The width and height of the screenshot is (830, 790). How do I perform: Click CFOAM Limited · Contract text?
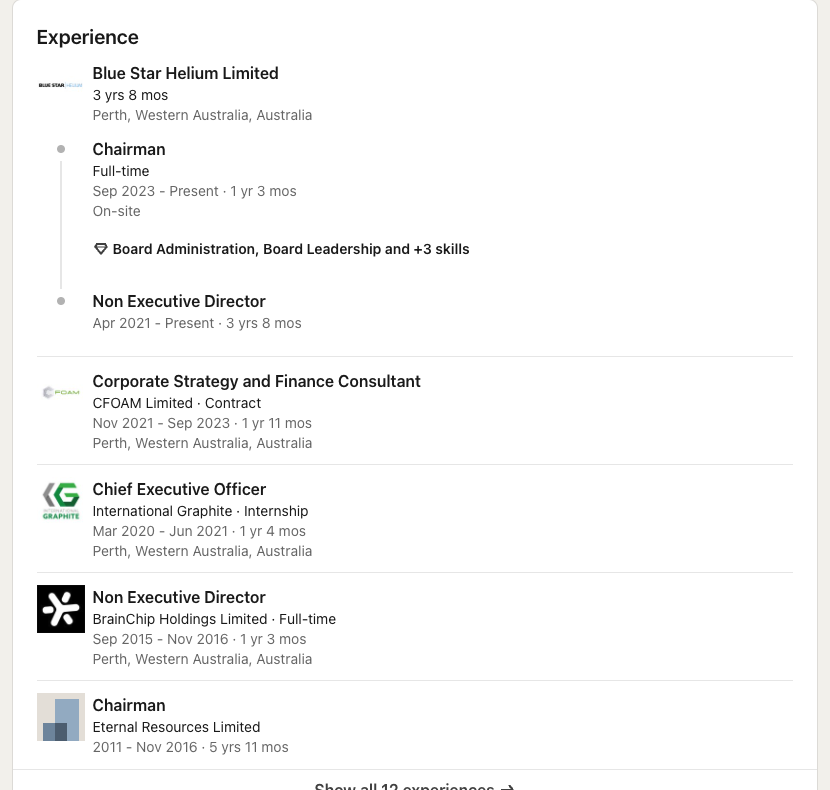click(176, 403)
